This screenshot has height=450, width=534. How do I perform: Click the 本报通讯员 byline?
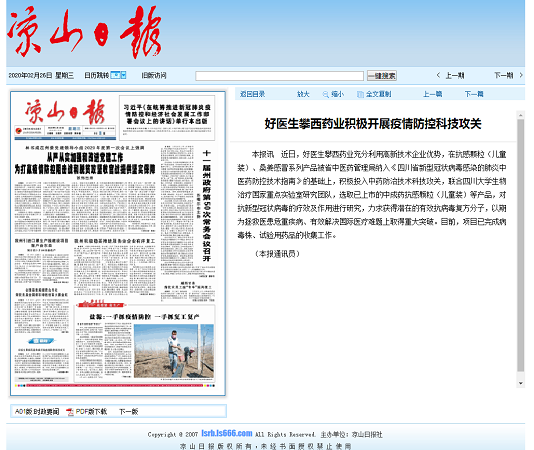(x=277, y=254)
